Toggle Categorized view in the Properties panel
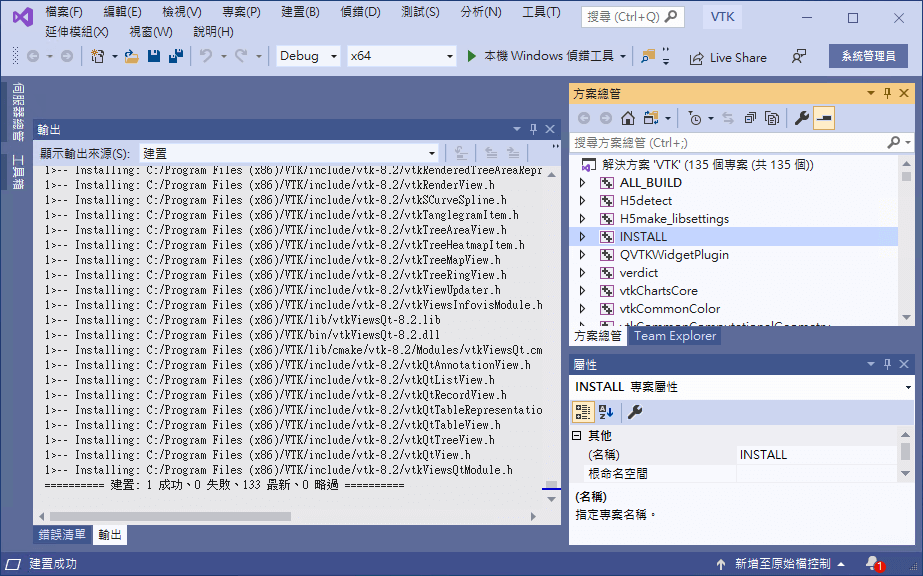 coord(583,412)
